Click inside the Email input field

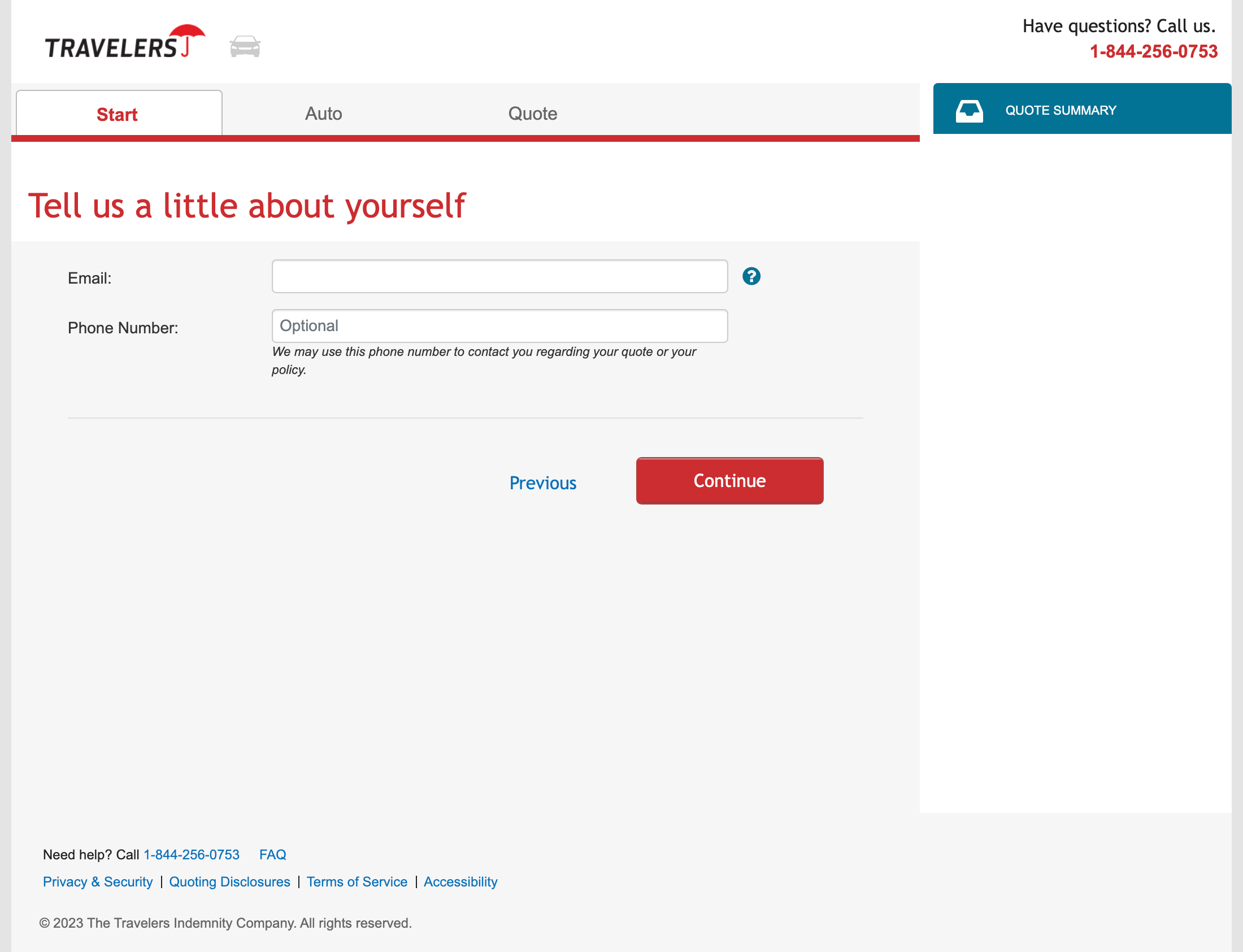click(x=499, y=276)
